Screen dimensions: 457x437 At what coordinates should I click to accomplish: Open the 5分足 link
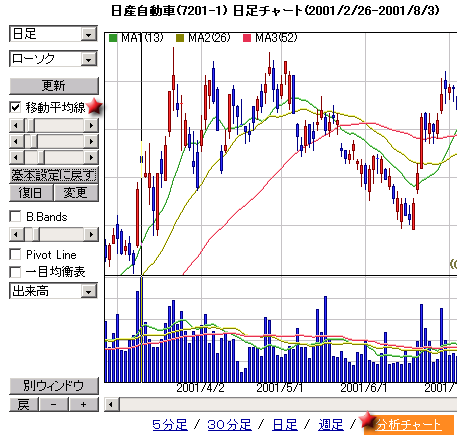170,425
